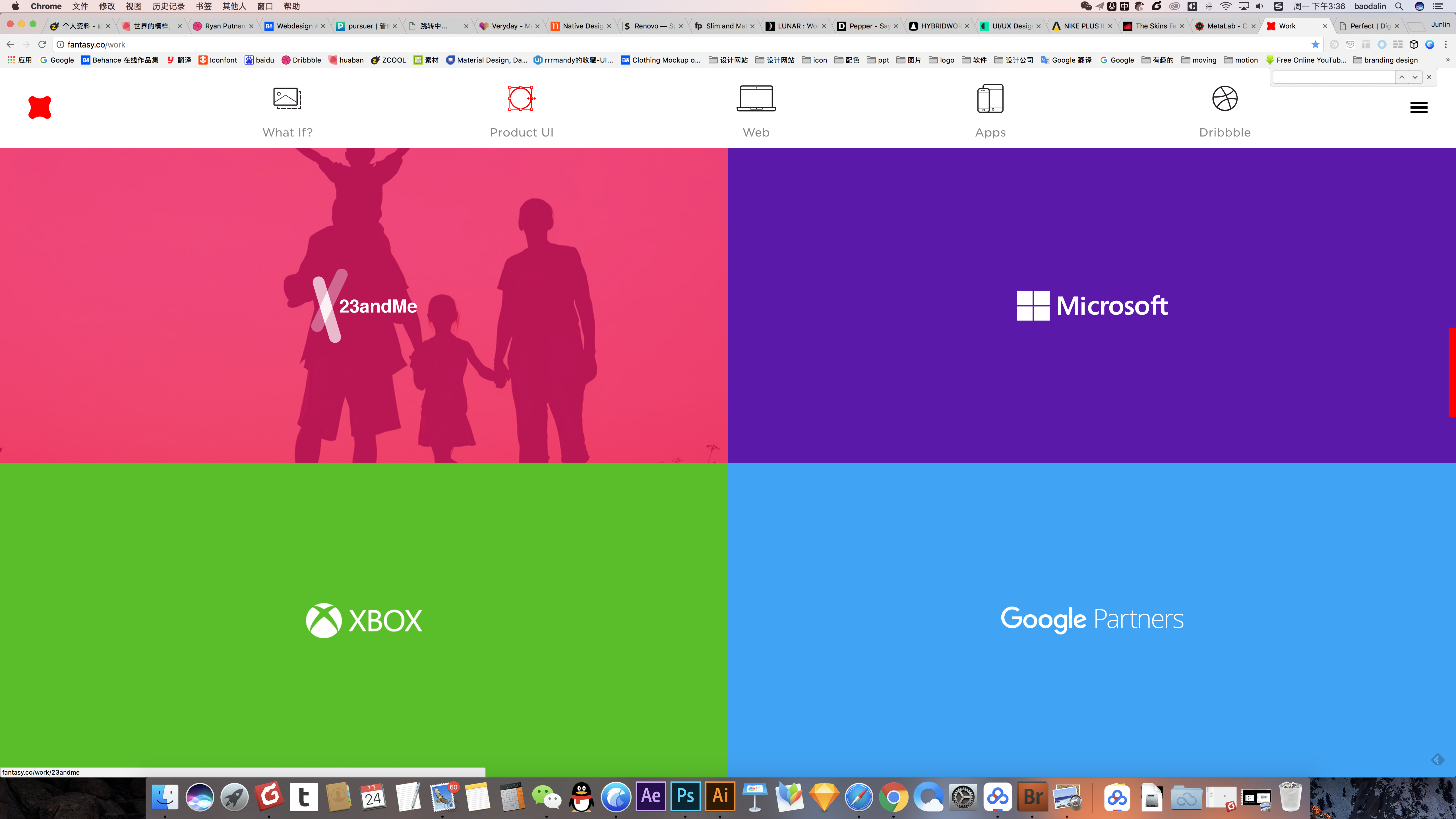Open the hamburger menu on the page
Image resolution: width=1456 pixels, height=819 pixels.
pyautogui.click(x=1418, y=107)
